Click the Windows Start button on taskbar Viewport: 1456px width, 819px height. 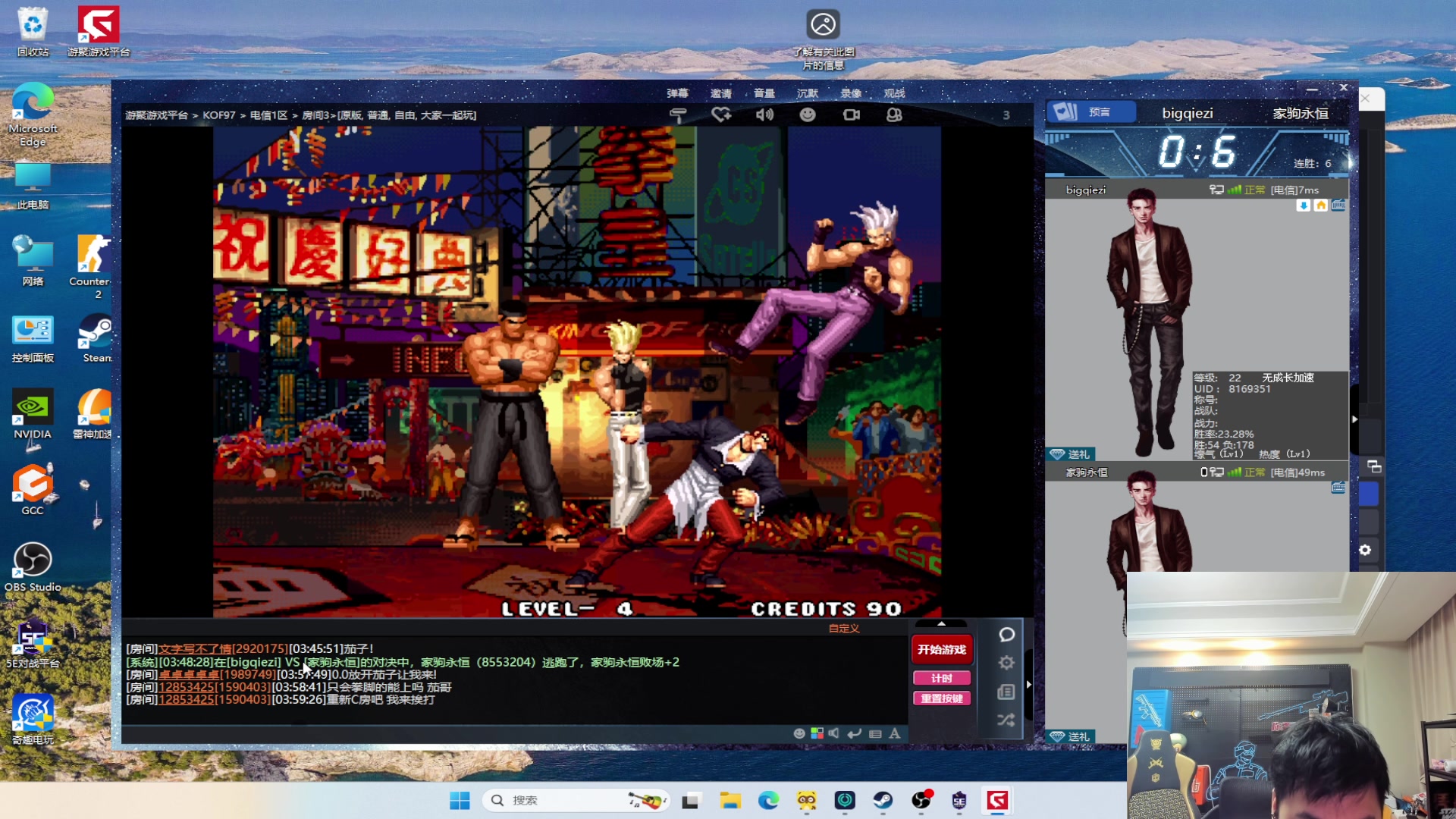[x=460, y=800]
